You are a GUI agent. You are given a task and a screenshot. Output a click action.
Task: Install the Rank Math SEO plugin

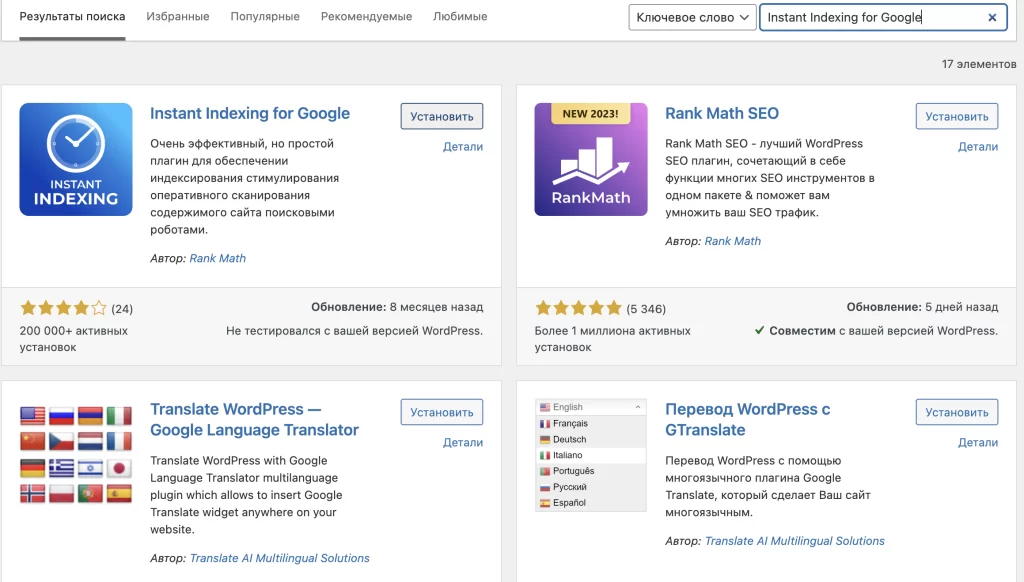tap(957, 116)
